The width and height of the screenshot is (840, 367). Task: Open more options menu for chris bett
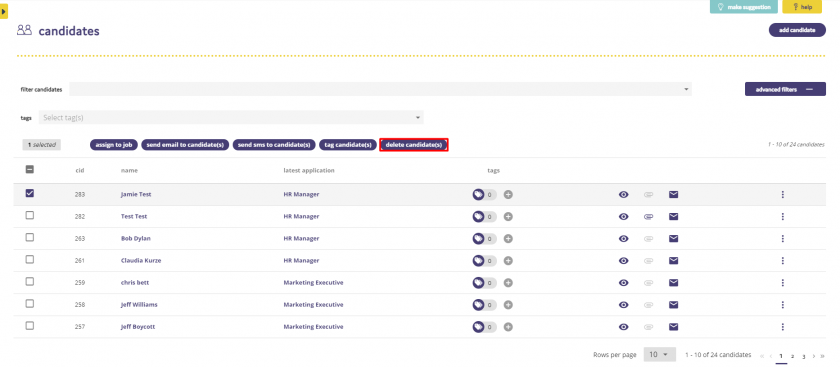tap(783, 282)
